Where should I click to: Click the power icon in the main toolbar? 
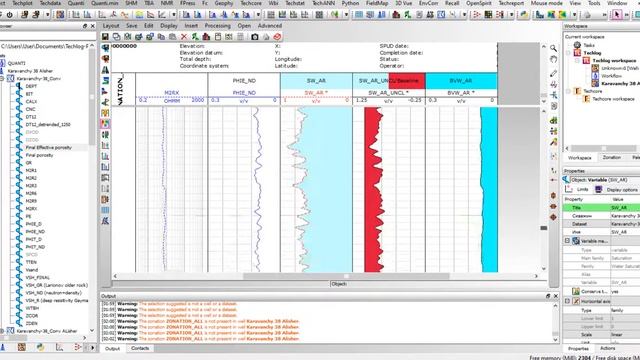(9, 15)
